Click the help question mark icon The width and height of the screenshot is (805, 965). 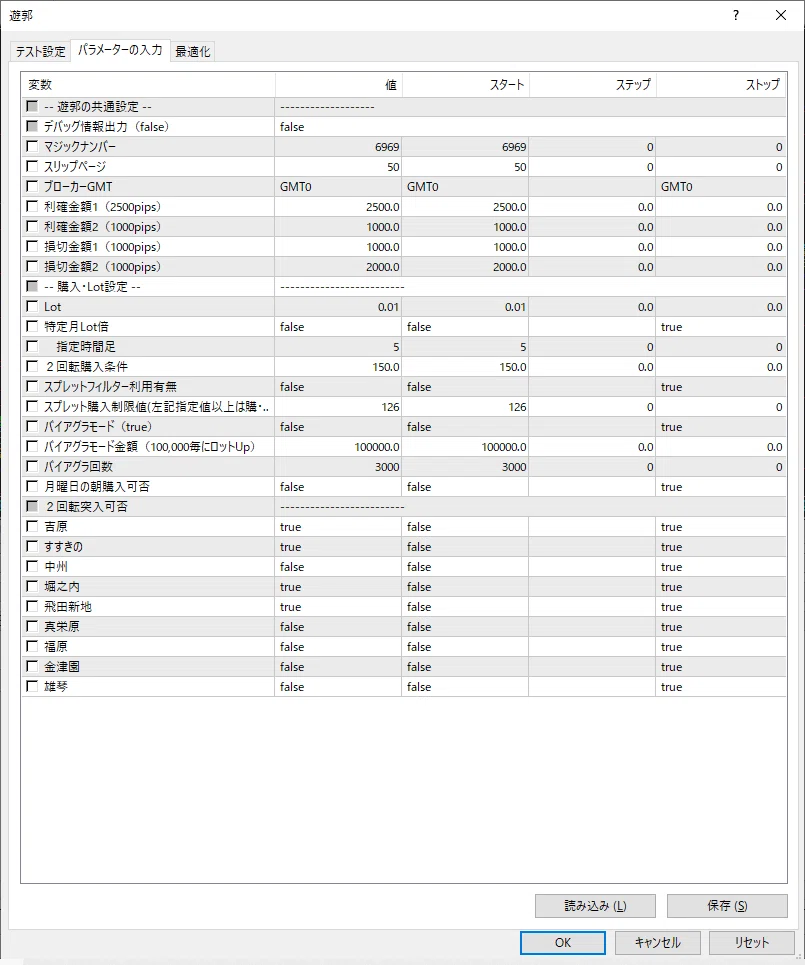tap(736, 15)
